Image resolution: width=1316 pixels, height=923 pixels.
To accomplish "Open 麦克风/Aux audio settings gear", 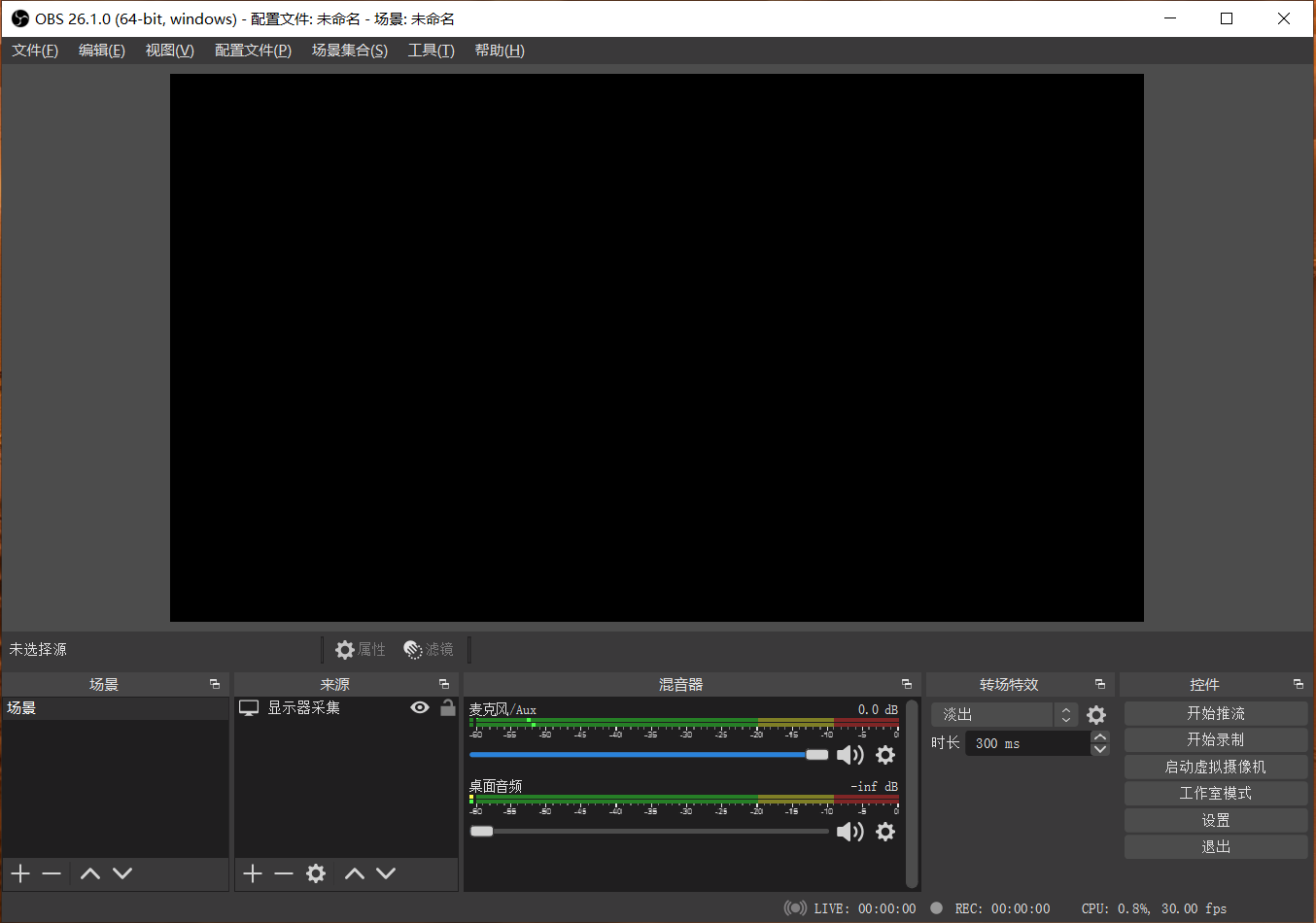I will (x=885, y=755).
